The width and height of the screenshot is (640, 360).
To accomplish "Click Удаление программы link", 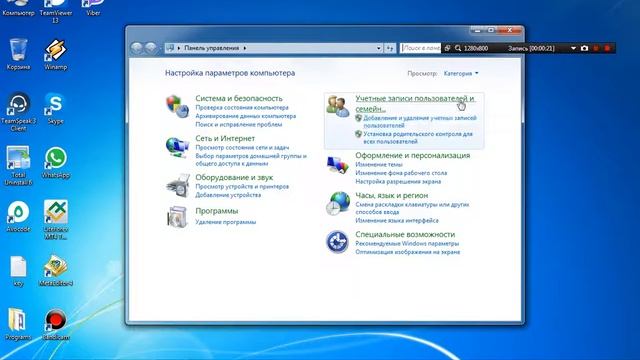I will 226,222.
